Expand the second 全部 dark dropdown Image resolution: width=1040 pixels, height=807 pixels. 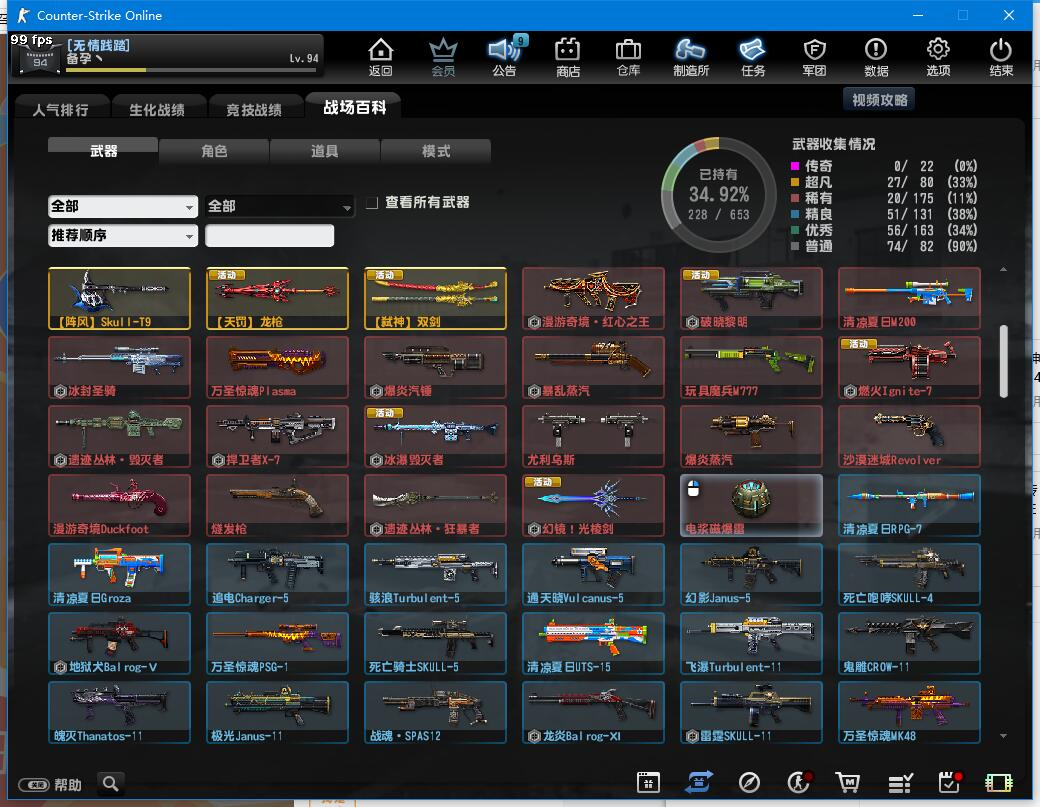(279, 206)
